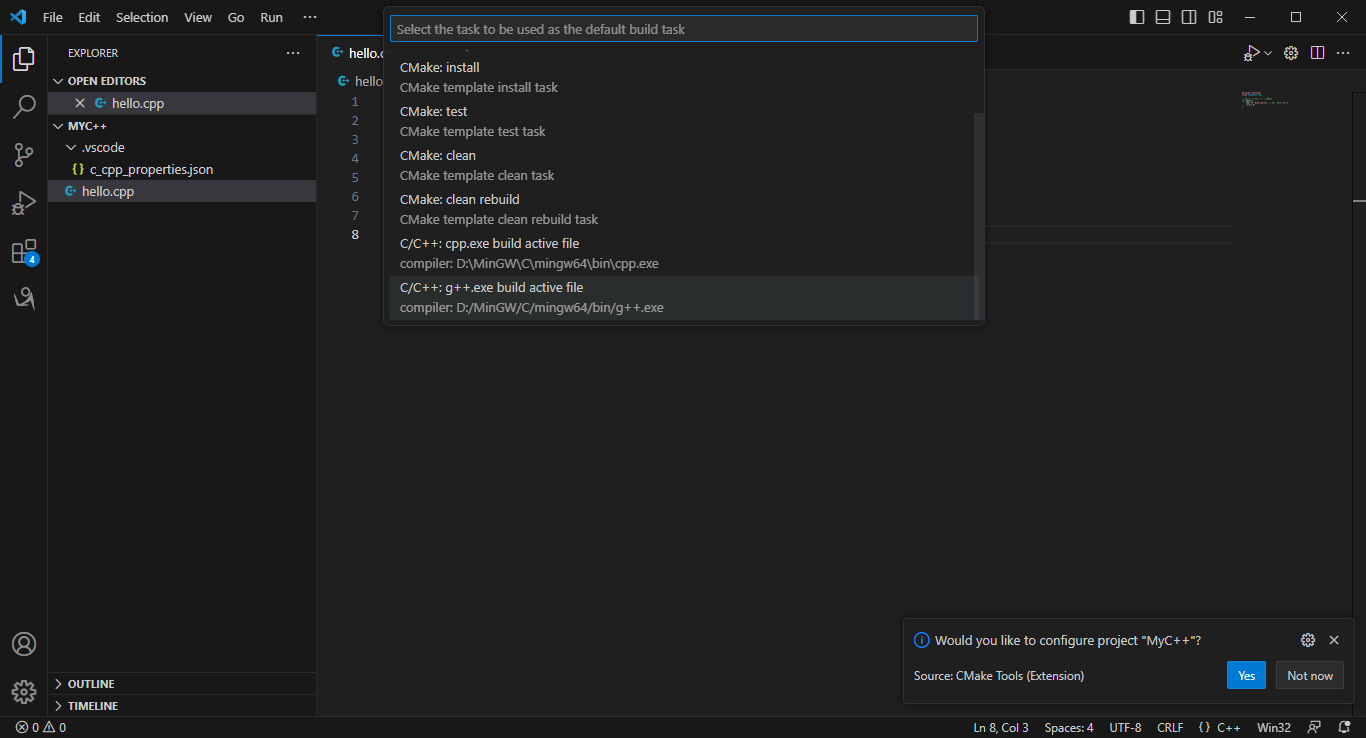
Task: Select hello.cpp under Open Editors
Action: [182, 103]
